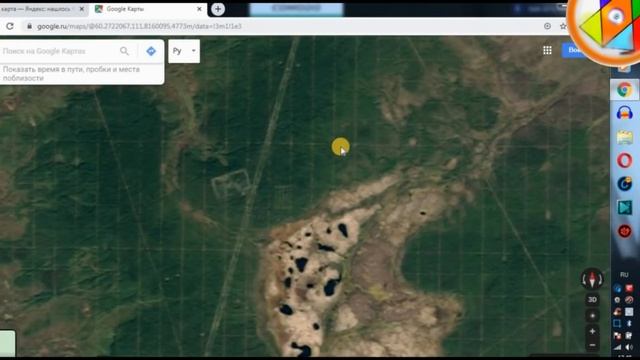Zoom out with the minus button
640x360 pixels.
pos(592,345)
